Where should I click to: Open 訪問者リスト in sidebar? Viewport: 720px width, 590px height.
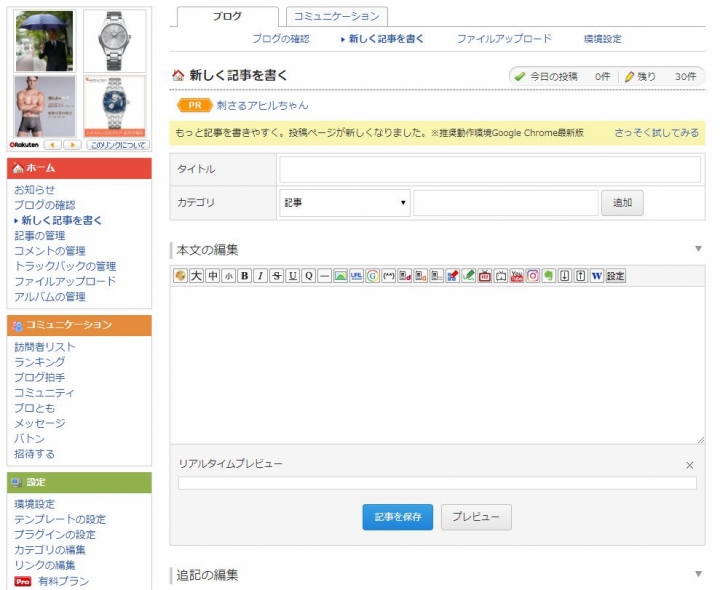(x=45, y=347)
